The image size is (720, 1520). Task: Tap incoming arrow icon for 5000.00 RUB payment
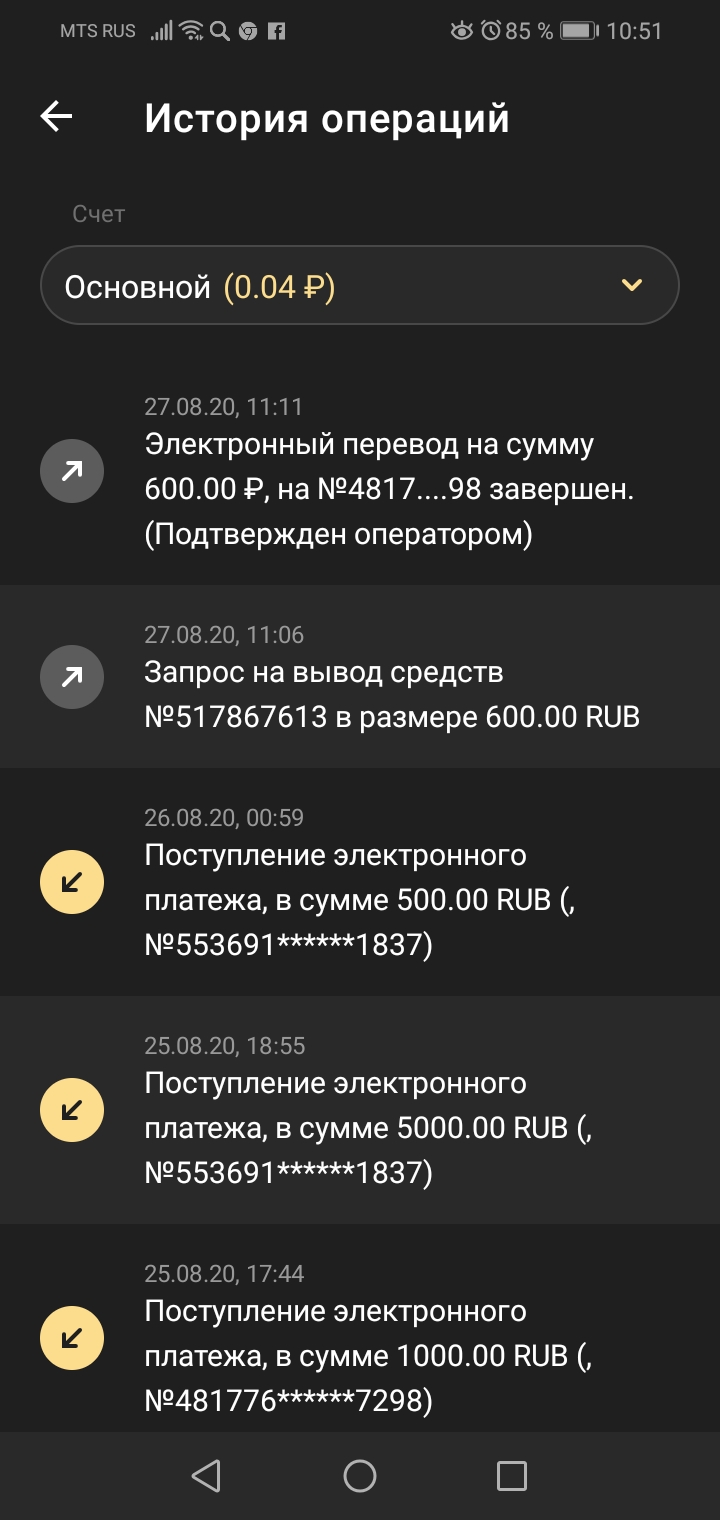[x=72, y=1109]
